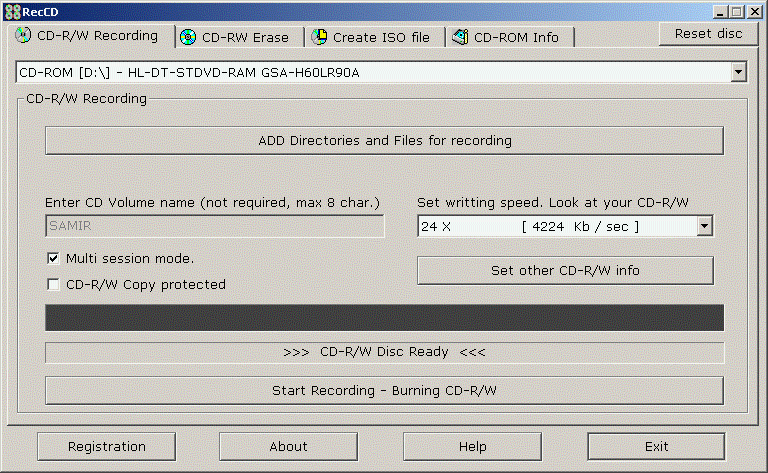
Task: Click the CD-RW Erase tab icon
Action: pos(187,38)
